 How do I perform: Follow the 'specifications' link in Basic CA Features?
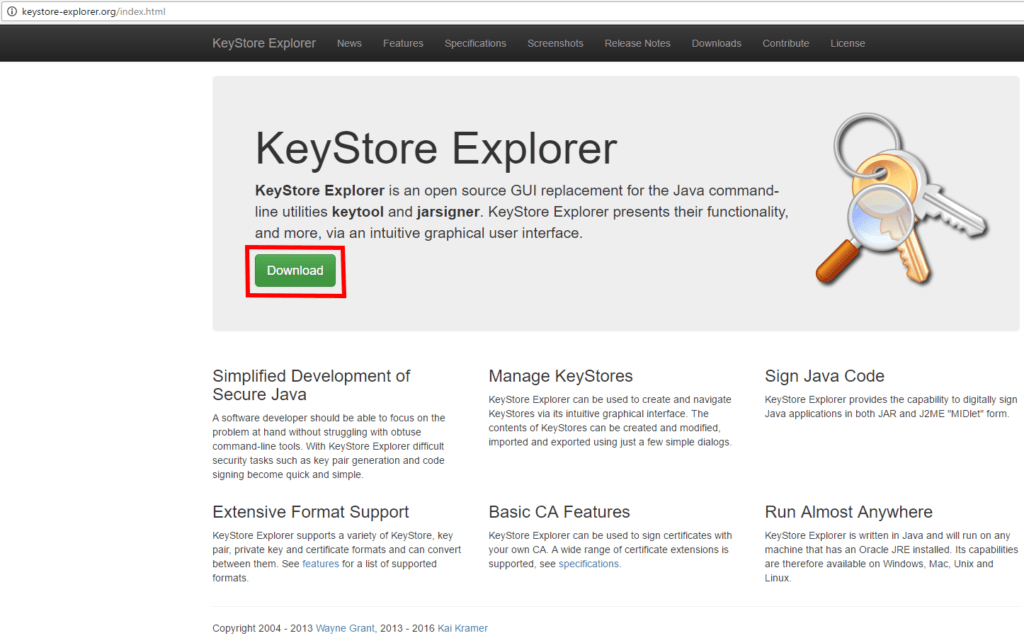point(588,564)
